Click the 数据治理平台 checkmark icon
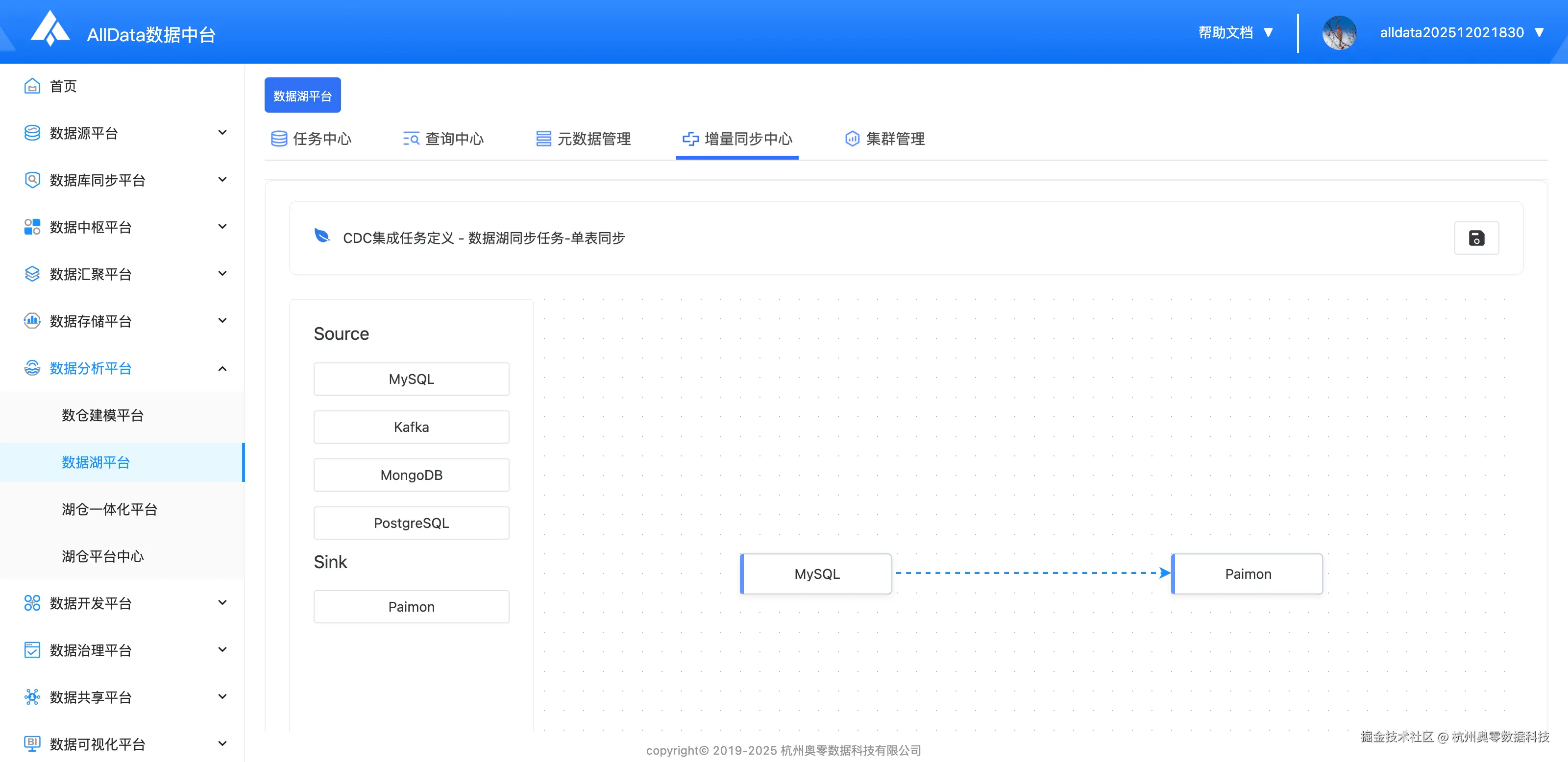This screenshot has width=1568, height=762. (x=32, y=650)
